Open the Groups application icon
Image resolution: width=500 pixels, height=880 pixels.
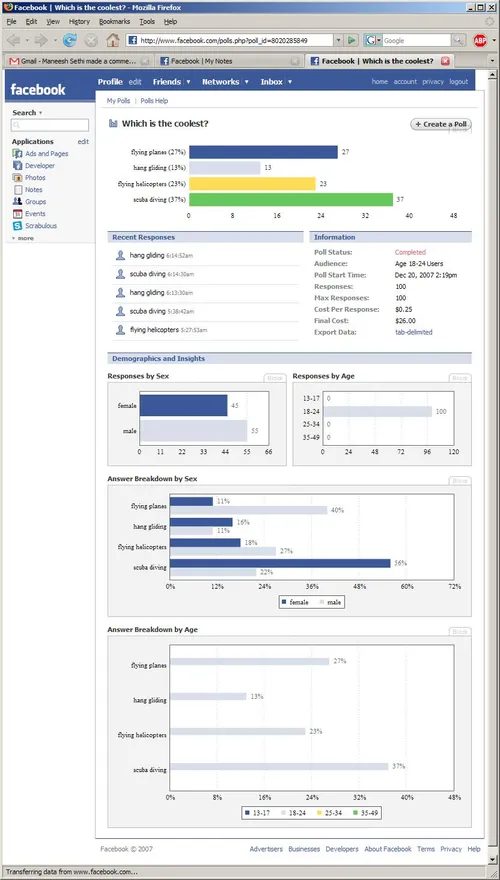tap(17, 201)
